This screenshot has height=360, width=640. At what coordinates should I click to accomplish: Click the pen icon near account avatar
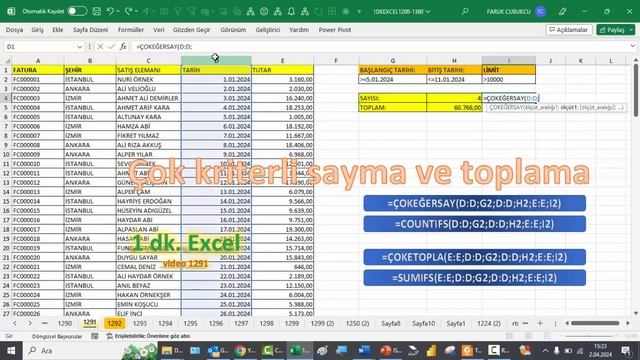coord(562,11)
